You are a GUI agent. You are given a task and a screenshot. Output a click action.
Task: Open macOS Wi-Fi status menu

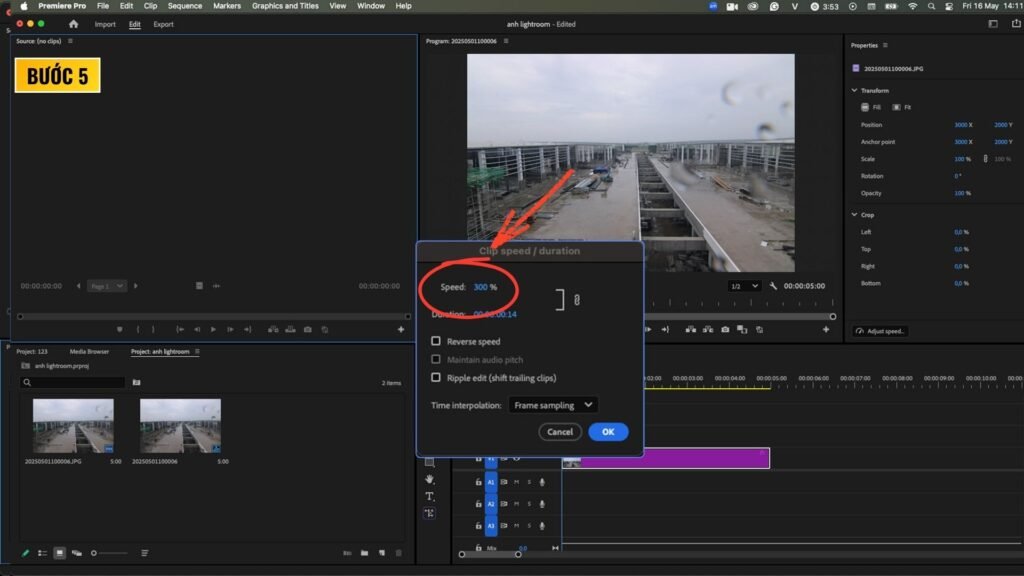pyautogui.click(x=912, y=6)
